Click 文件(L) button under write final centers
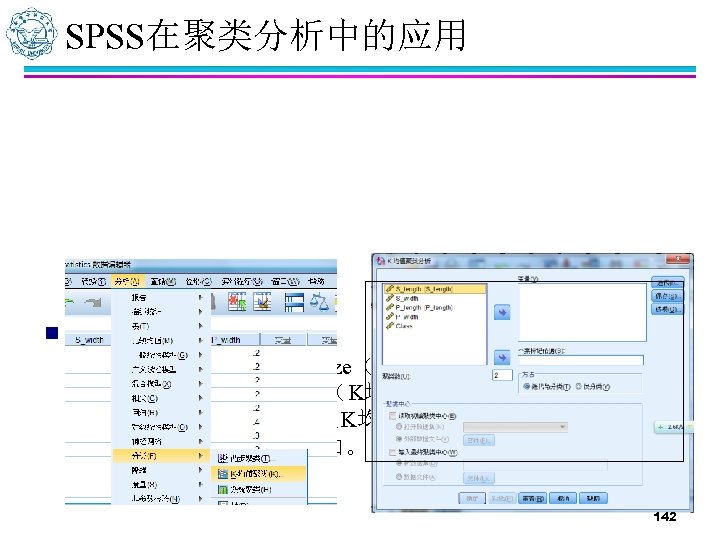720x540 pixels. pyautogui.click(x=479, y=478)
